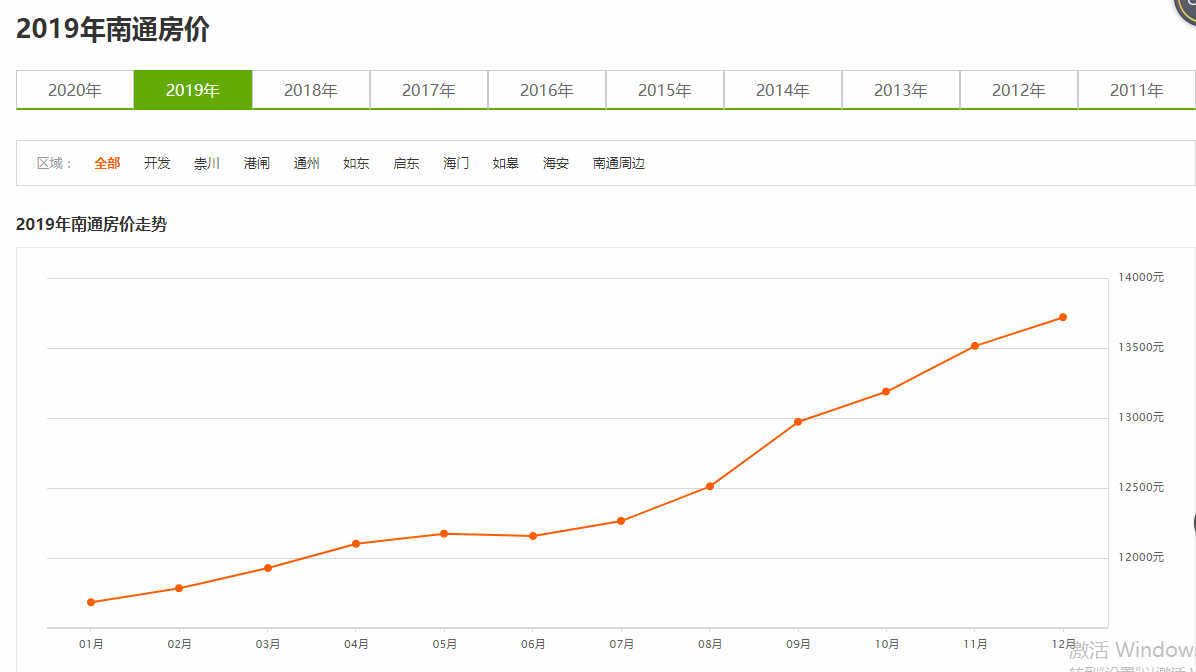Click the December data point on the chart
This screenshot has height=672, width=1196.
click(1063, 318)
